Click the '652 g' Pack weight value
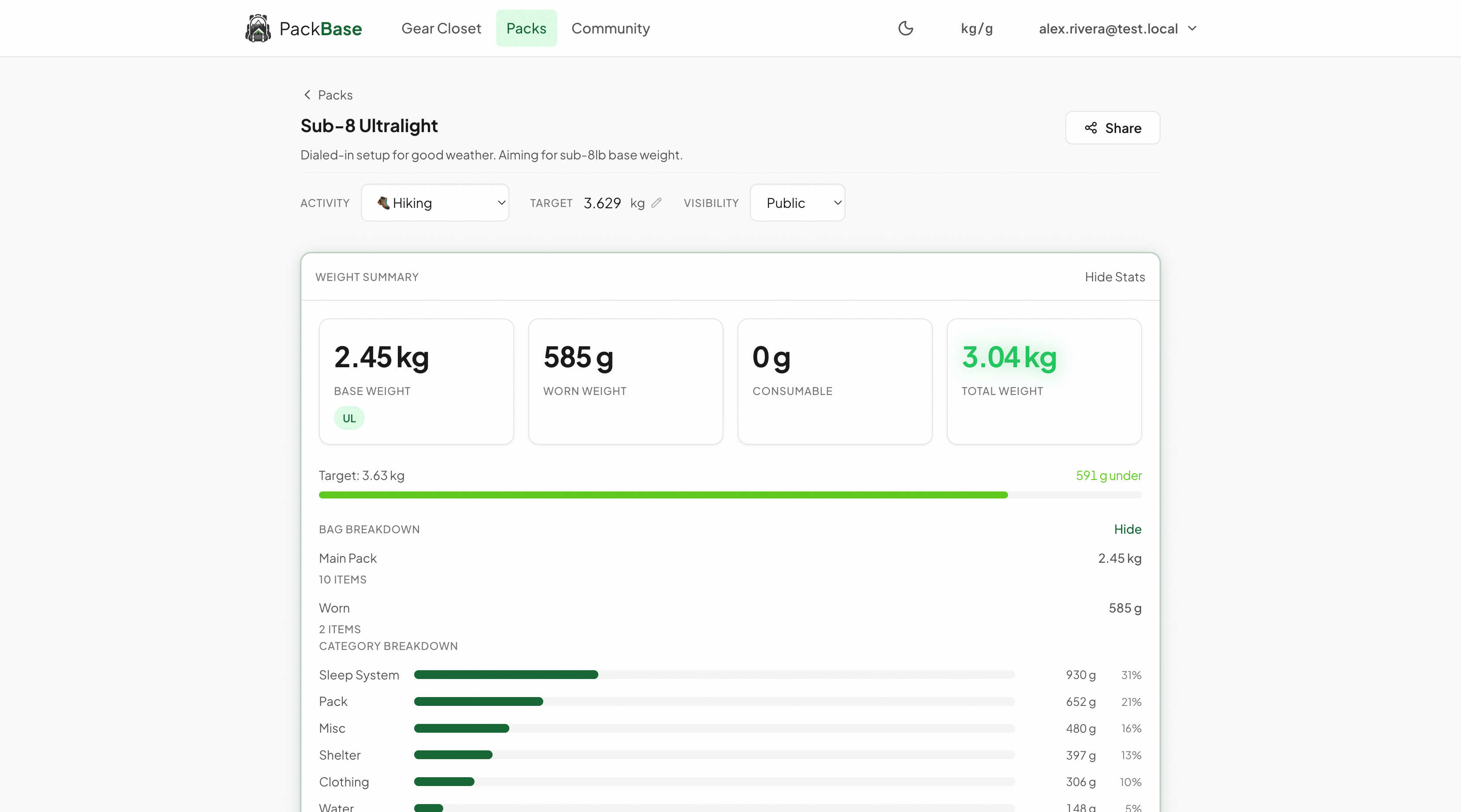1461x812 pixels. [1080, 701]
